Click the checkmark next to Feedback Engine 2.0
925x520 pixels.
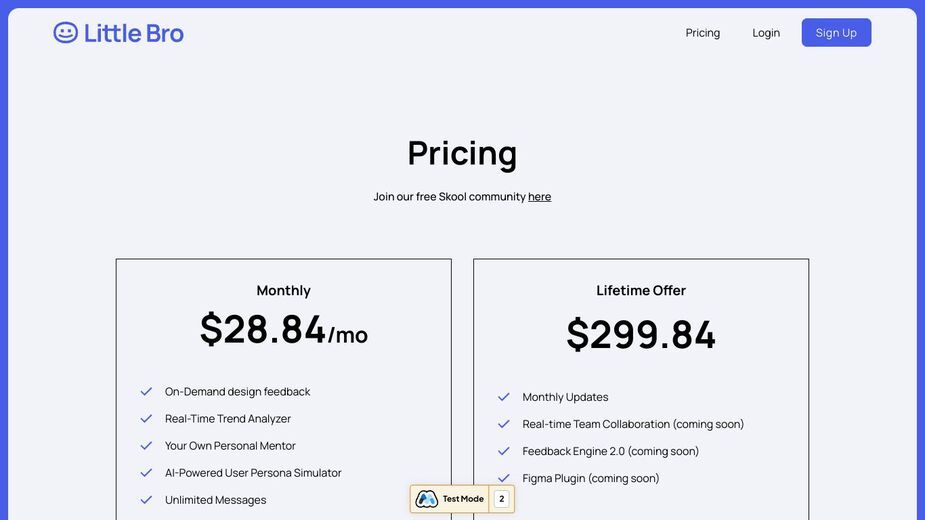504,451
